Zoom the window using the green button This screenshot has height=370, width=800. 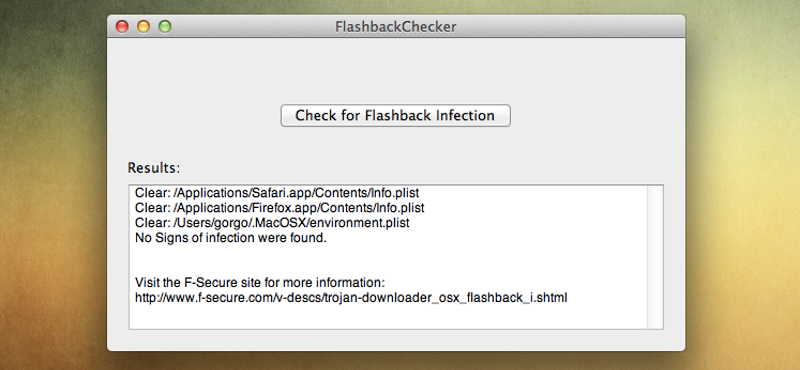pos(165,26)
